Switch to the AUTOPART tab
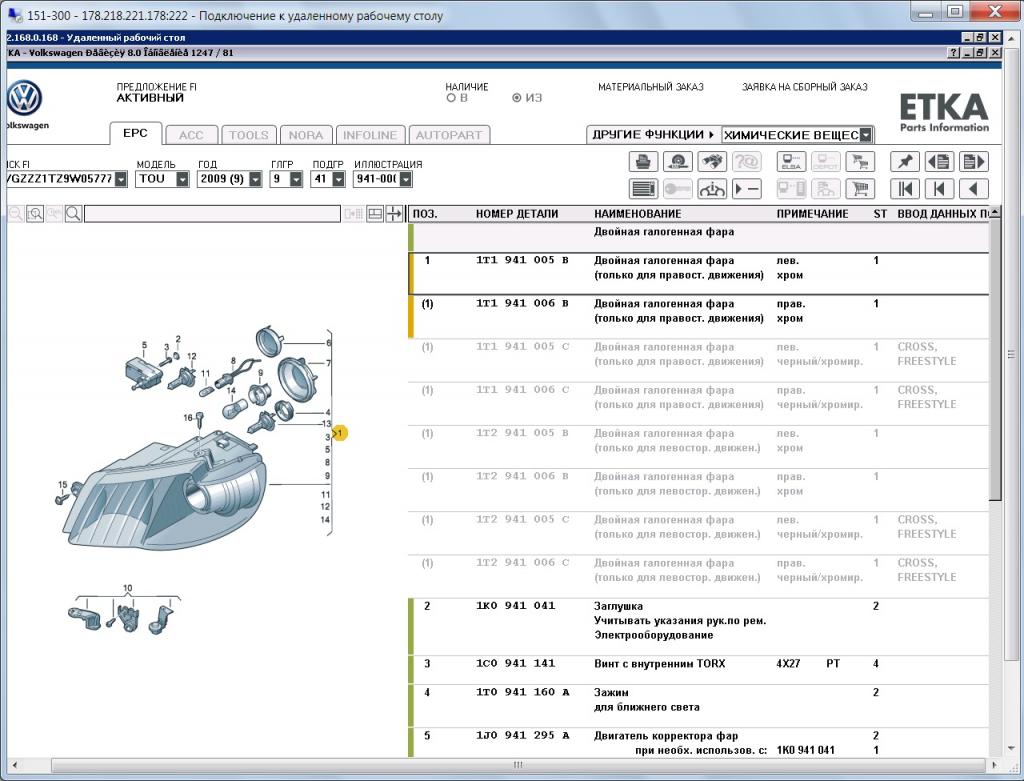1024x781 pixels. [449, 135]
